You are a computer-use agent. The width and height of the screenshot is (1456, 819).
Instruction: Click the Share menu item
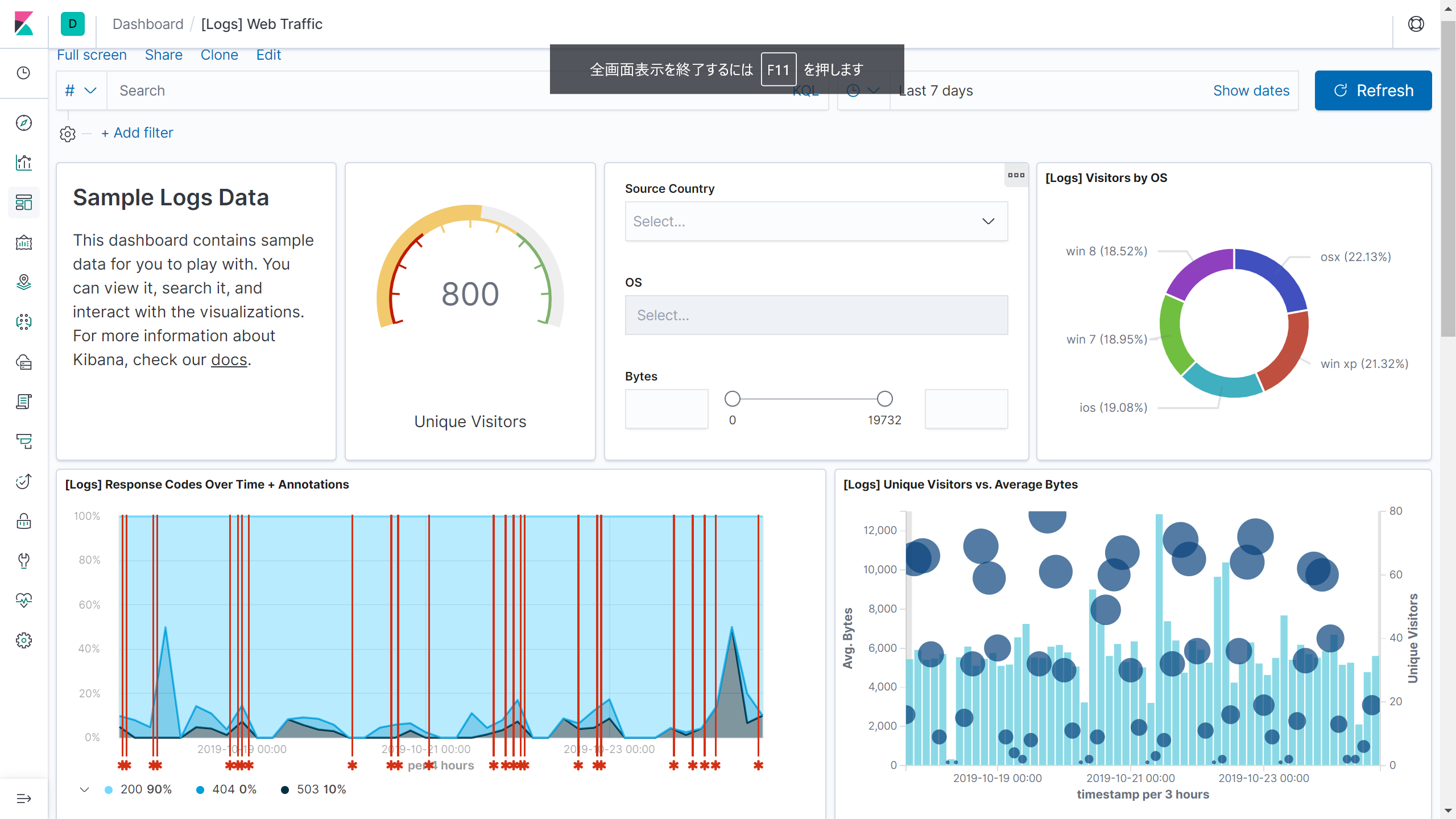[x=163, y=55]
